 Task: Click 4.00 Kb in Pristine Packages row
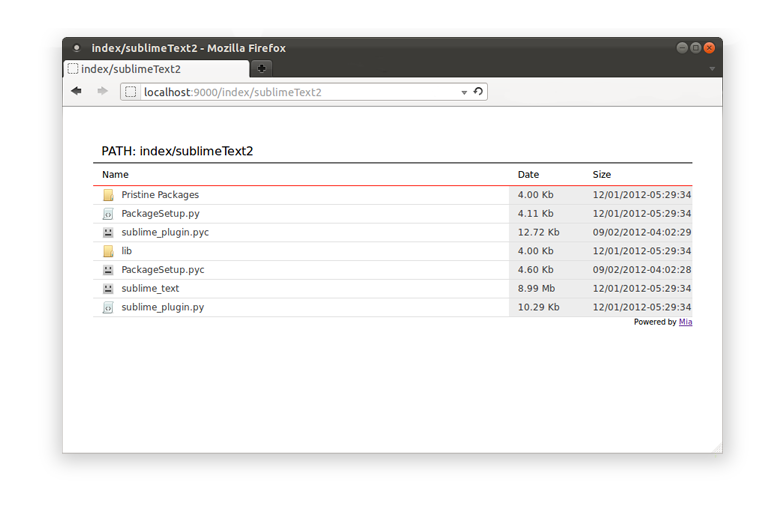[x=536, y=195]
